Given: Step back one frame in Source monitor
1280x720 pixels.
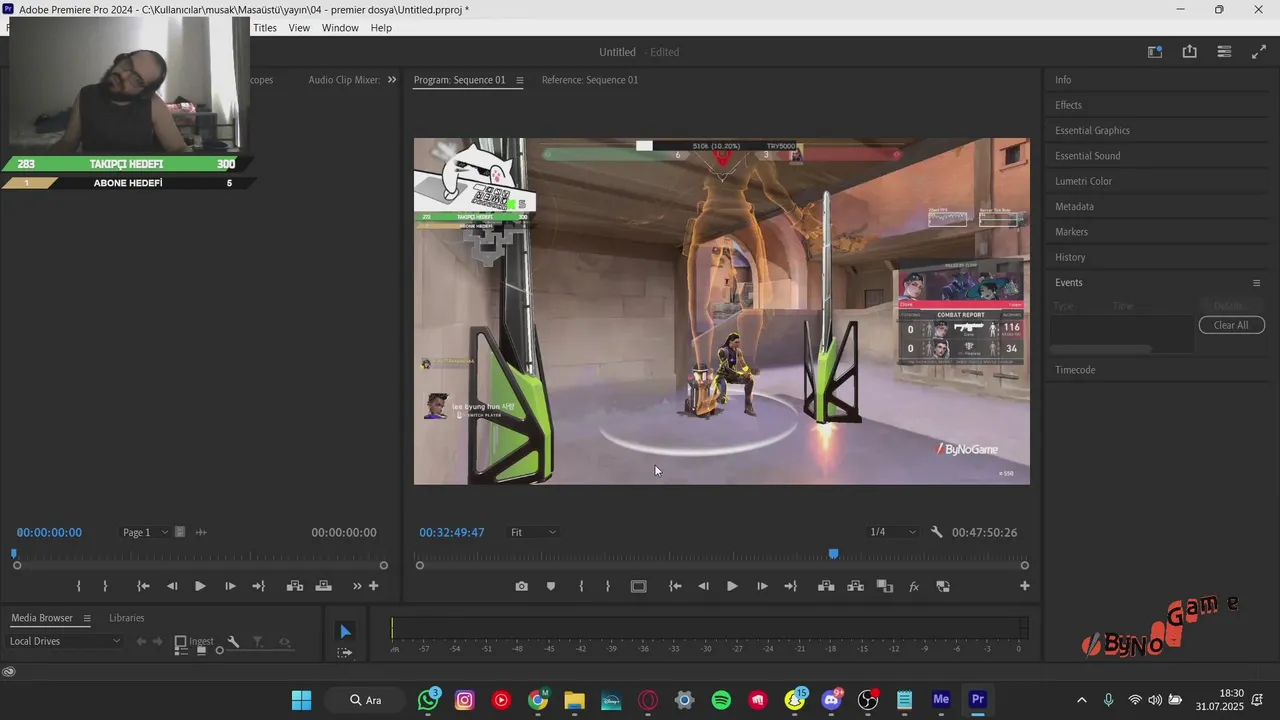Looking at the screenshot, I should click(172, 587).
